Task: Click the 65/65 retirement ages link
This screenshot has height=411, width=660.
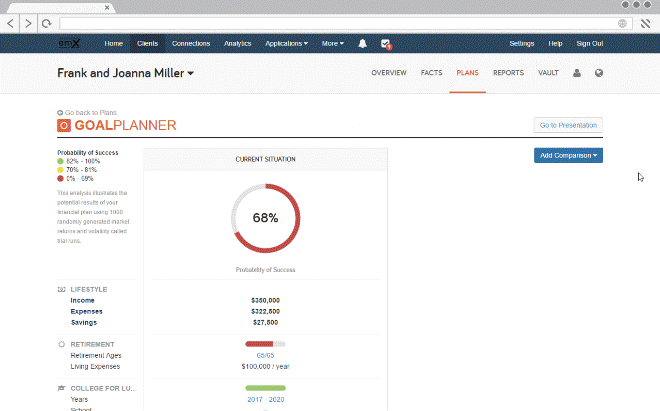Action: 265,355
